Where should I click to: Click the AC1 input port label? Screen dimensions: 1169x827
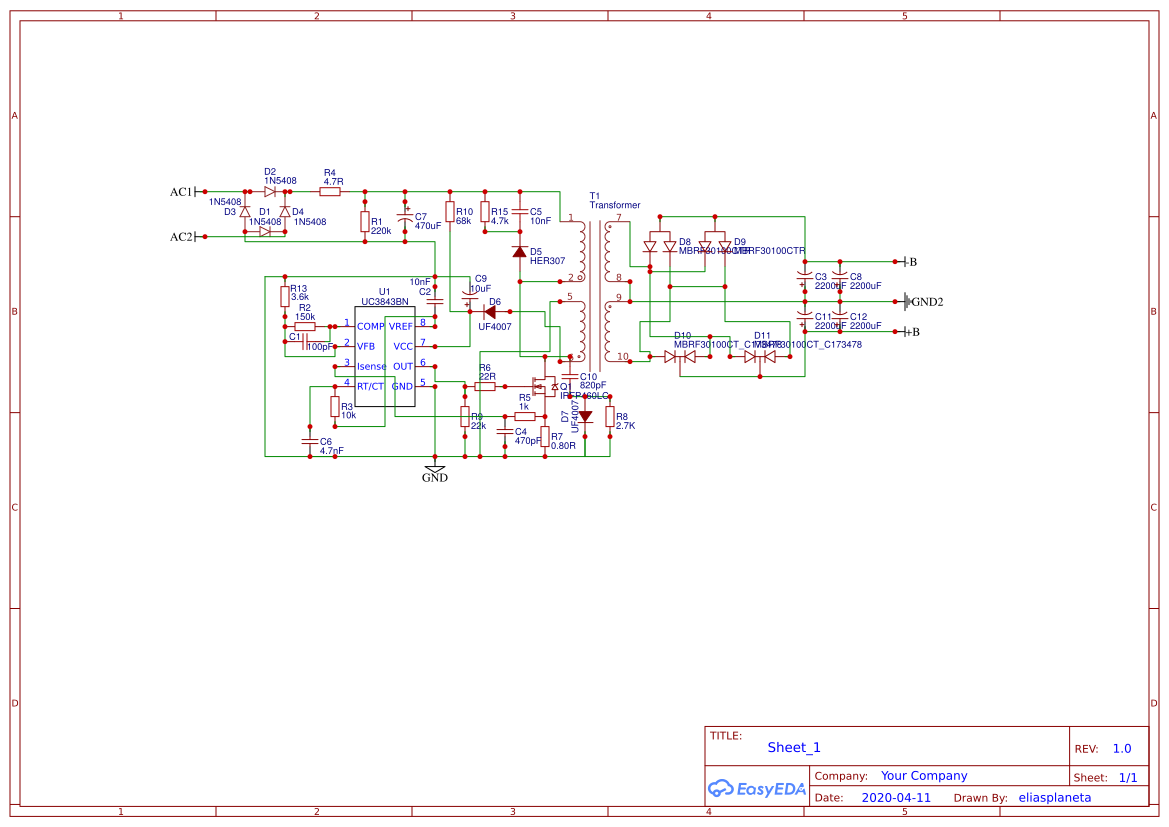[x=182, y=190]
